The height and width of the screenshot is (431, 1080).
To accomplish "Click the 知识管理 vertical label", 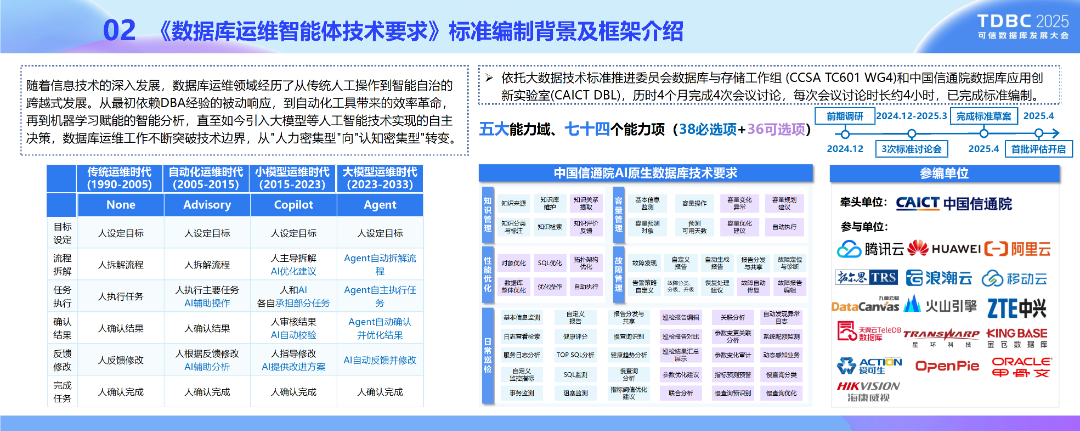I will (488, 213).
